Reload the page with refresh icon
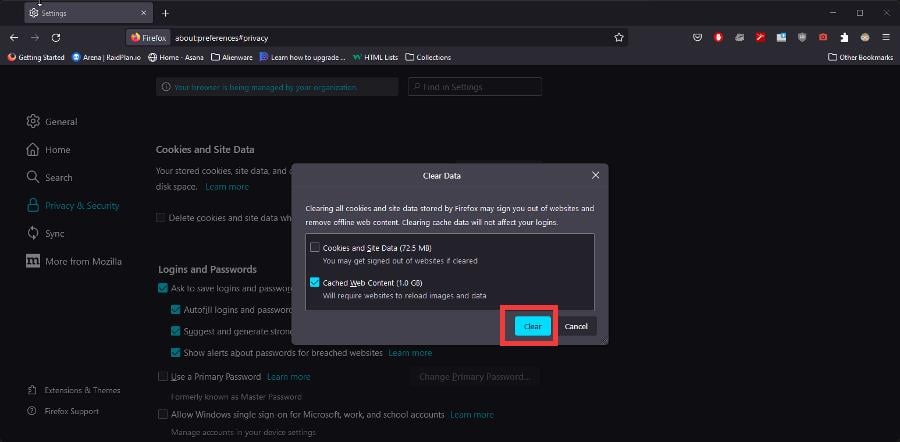 tap(56, 37)
